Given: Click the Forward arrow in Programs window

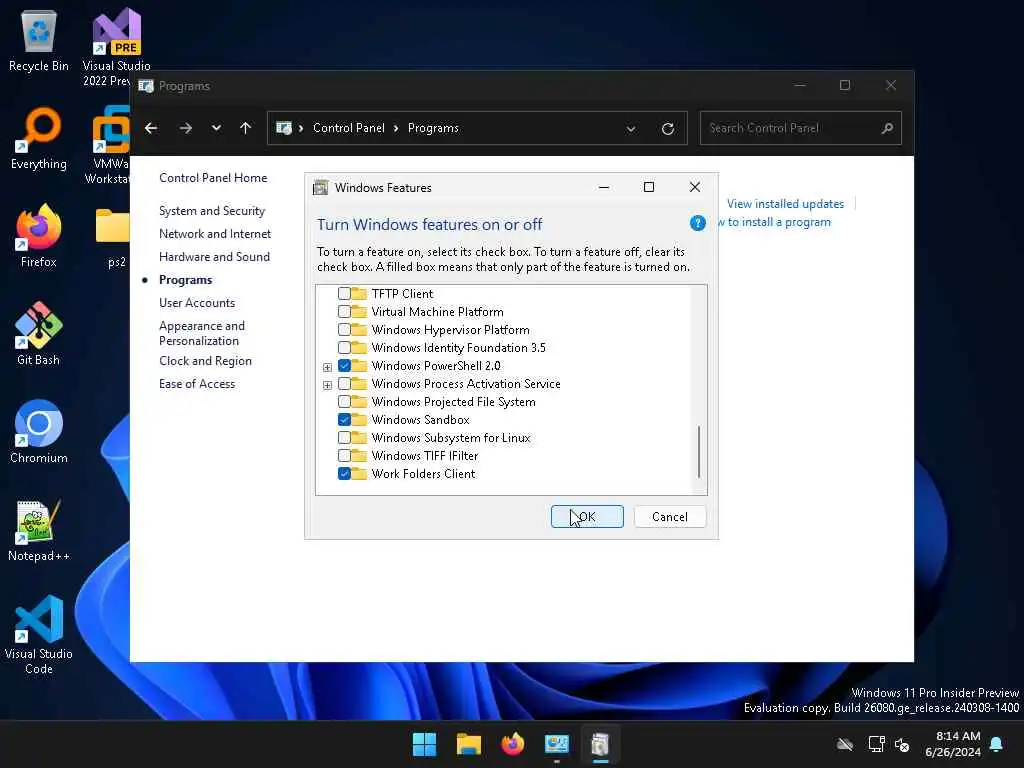Looking at the screenshot, I should tap(186, 128).
